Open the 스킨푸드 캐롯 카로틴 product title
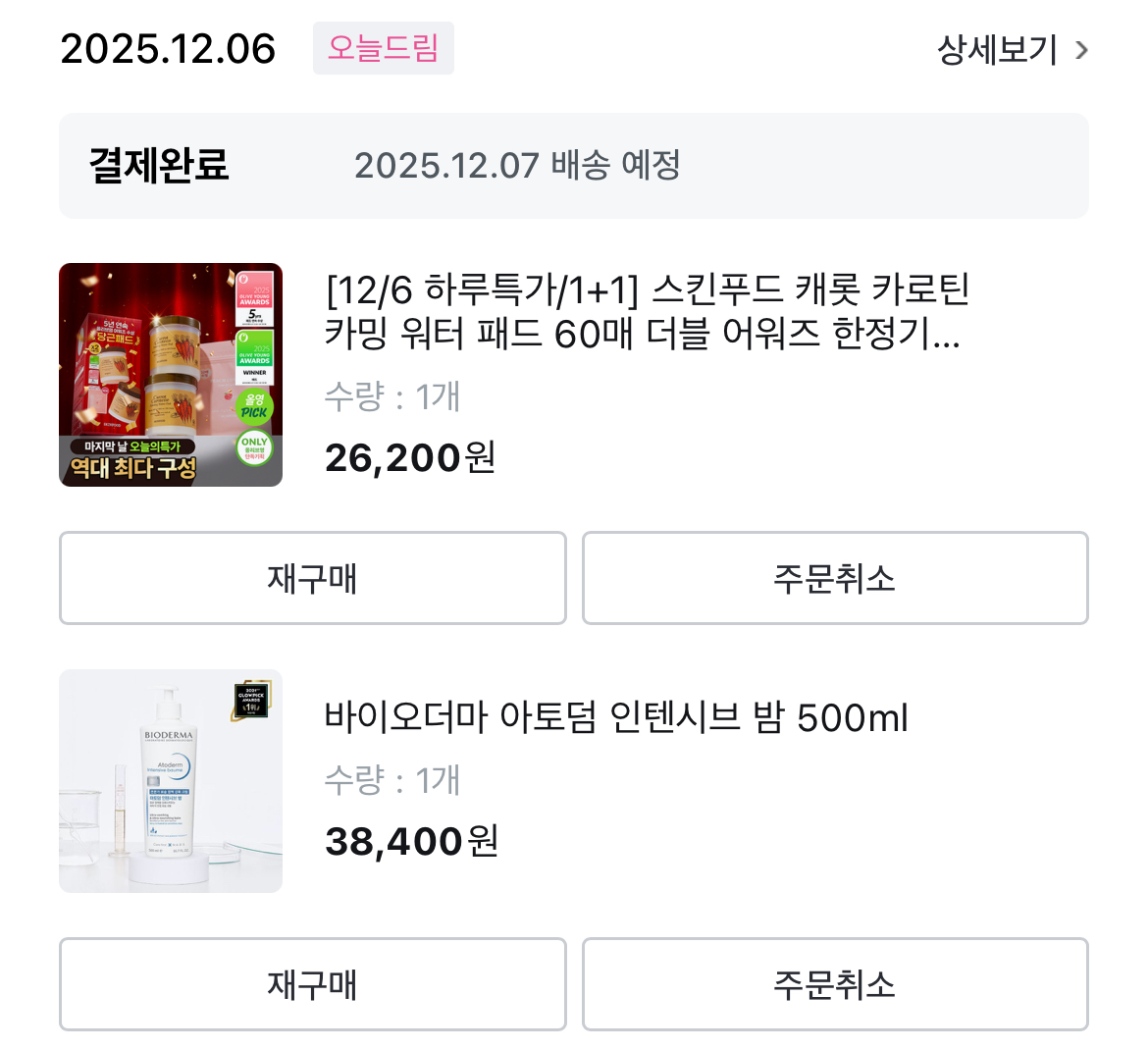This screenshot has height=1049, width=1148. pos(648,312)
